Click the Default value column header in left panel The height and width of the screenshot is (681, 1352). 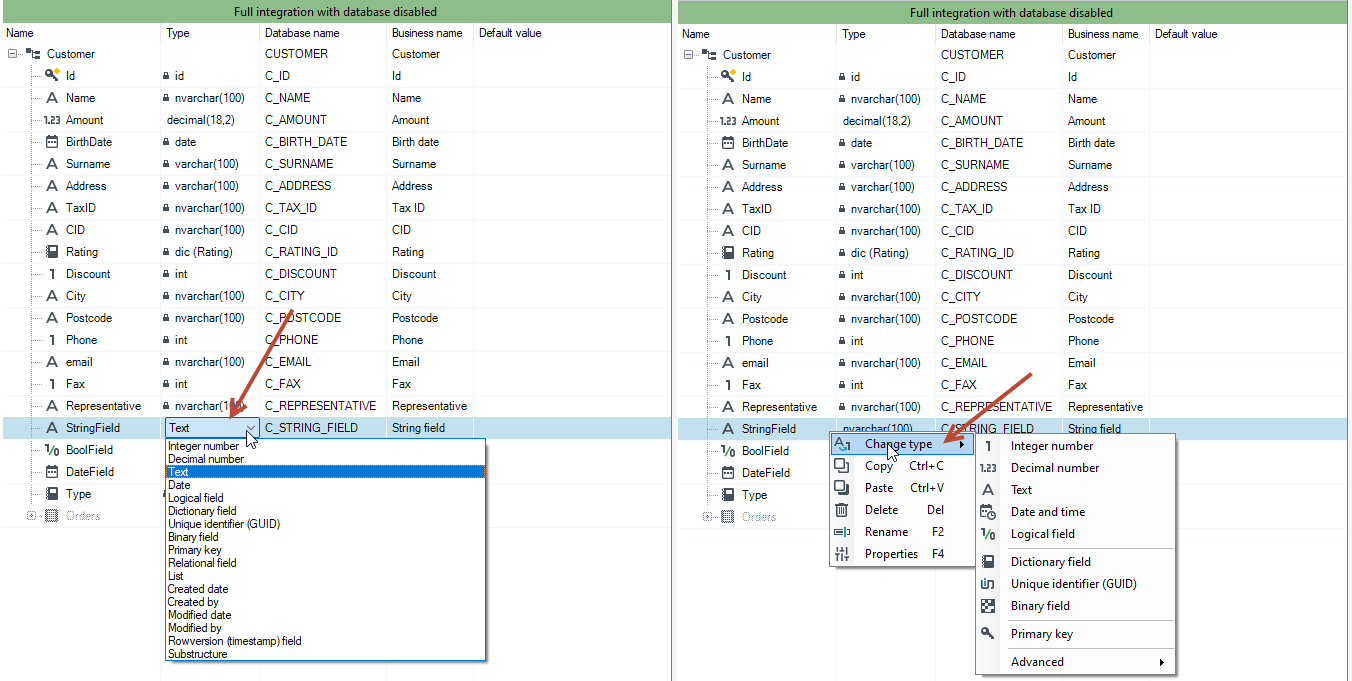pos(572,33)
